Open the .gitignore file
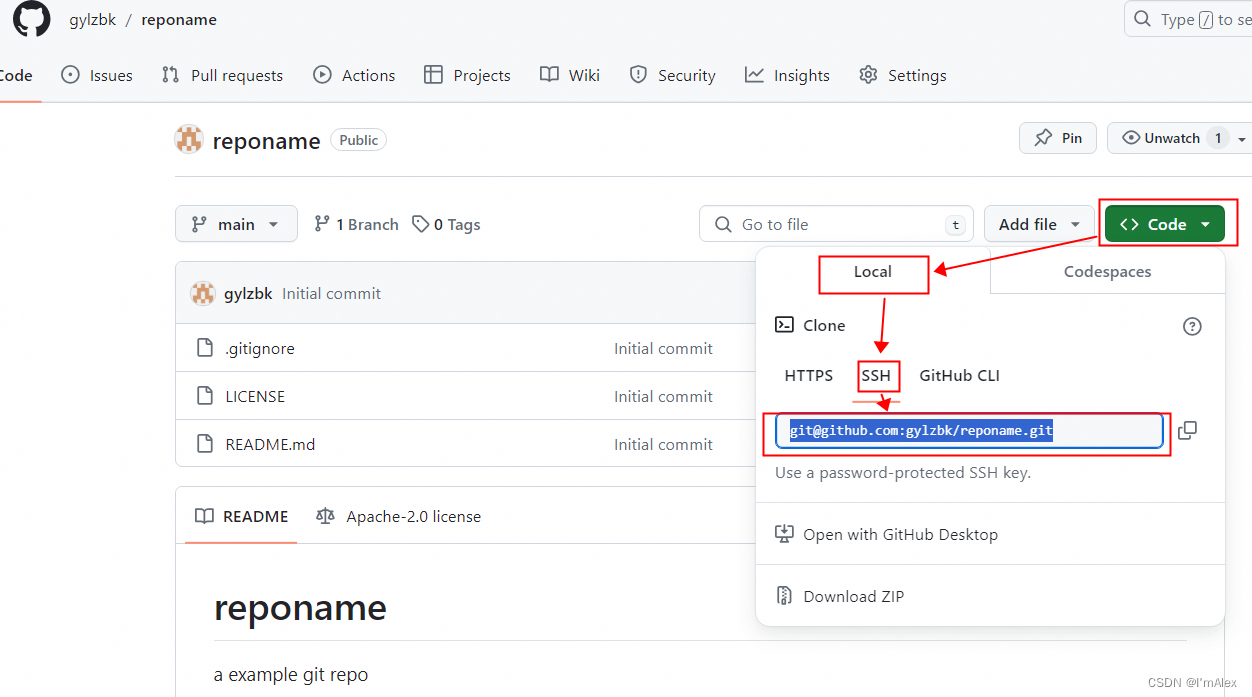The image size is (1252, 697). coord(260,348)
